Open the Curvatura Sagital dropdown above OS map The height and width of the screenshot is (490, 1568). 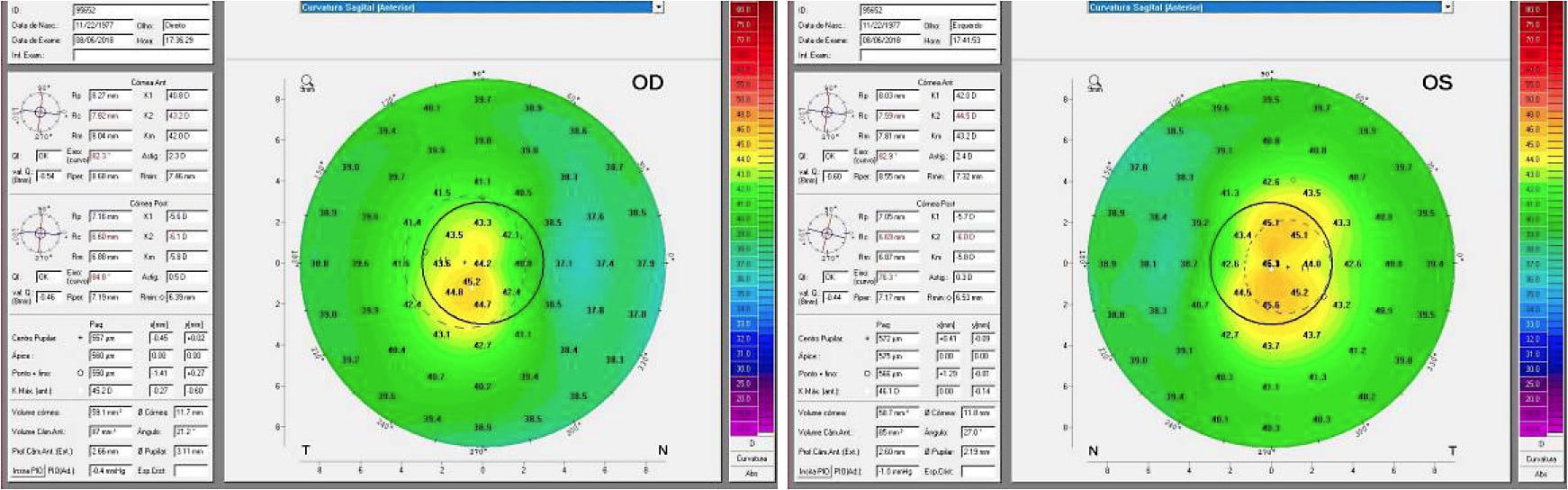click(1269, 7)
